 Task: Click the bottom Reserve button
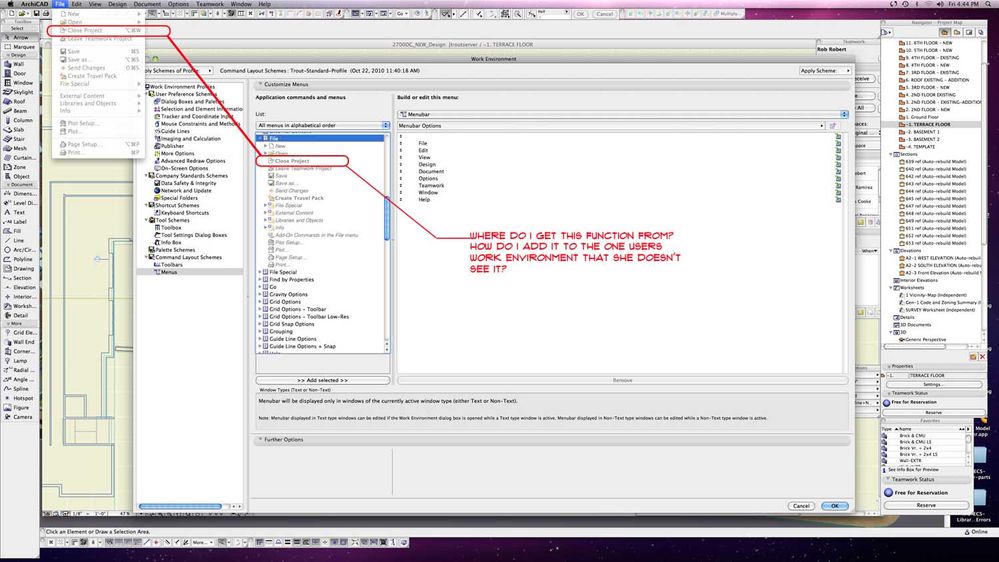point(926,505)
